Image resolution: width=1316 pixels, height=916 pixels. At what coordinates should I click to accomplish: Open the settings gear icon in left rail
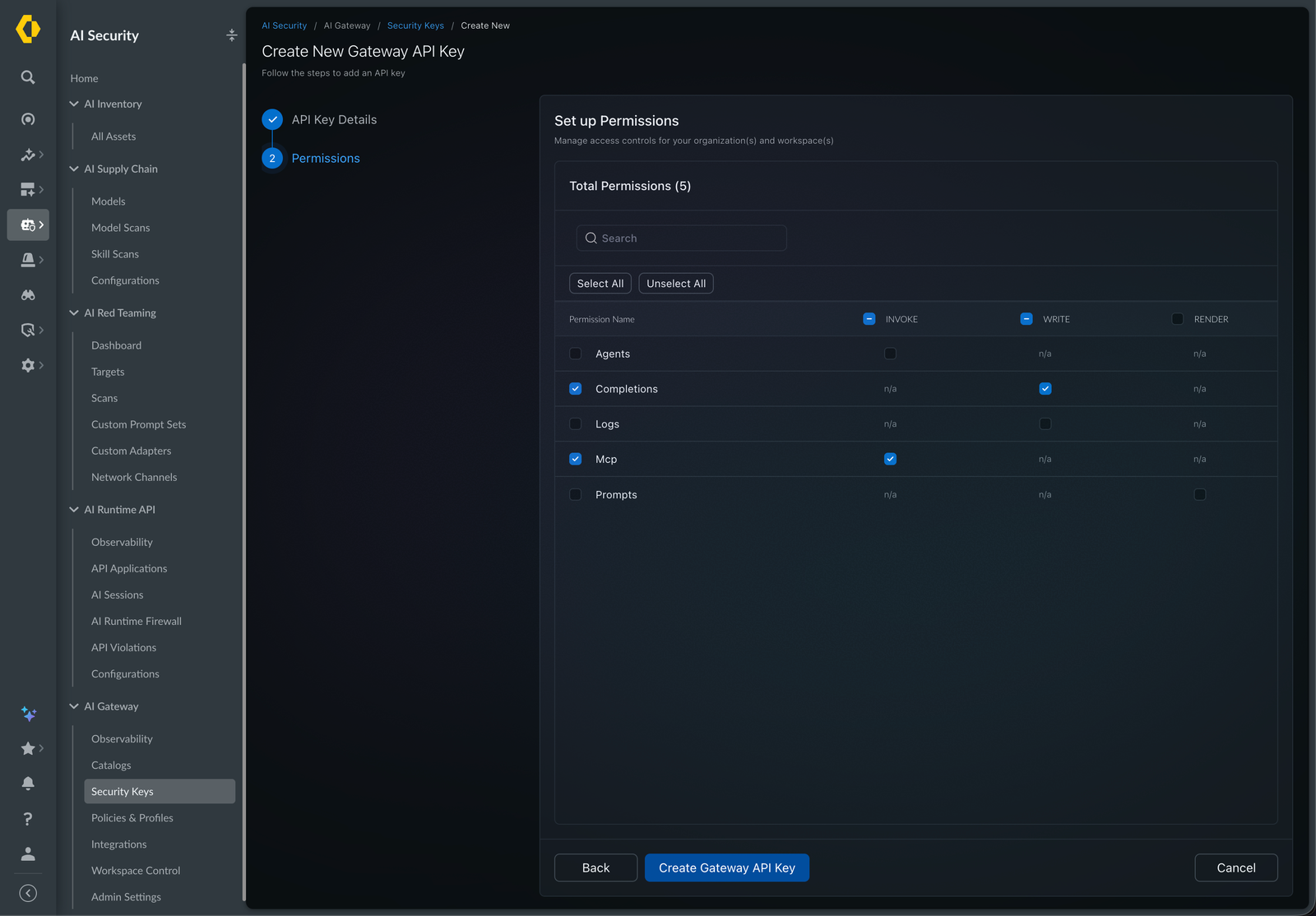point(28,365)
